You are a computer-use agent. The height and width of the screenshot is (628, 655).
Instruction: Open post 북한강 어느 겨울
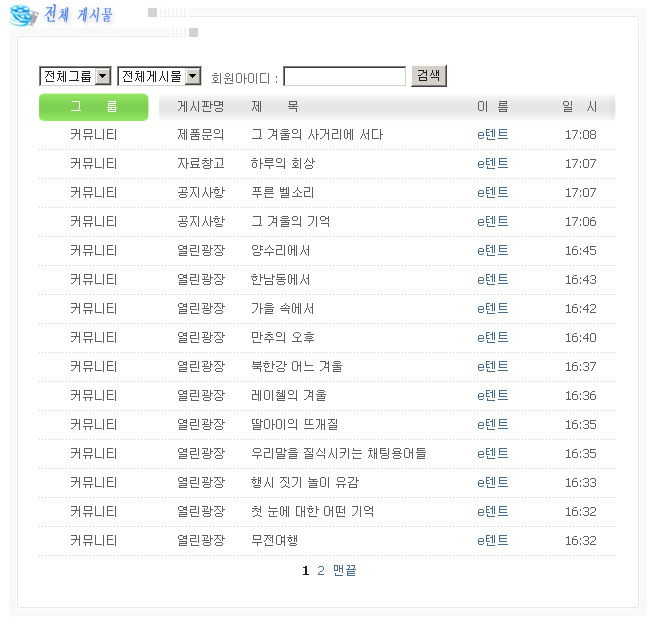tap(297, 367)
